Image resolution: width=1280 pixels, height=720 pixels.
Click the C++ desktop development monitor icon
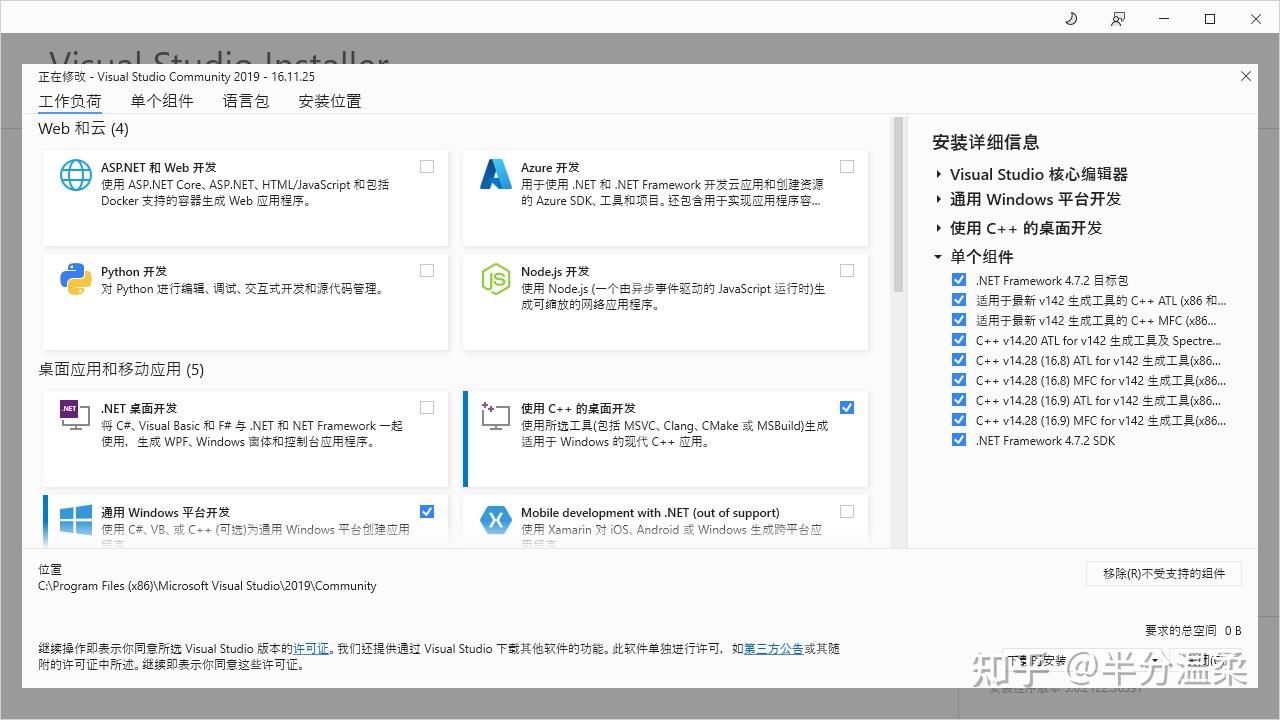(495, 415)
